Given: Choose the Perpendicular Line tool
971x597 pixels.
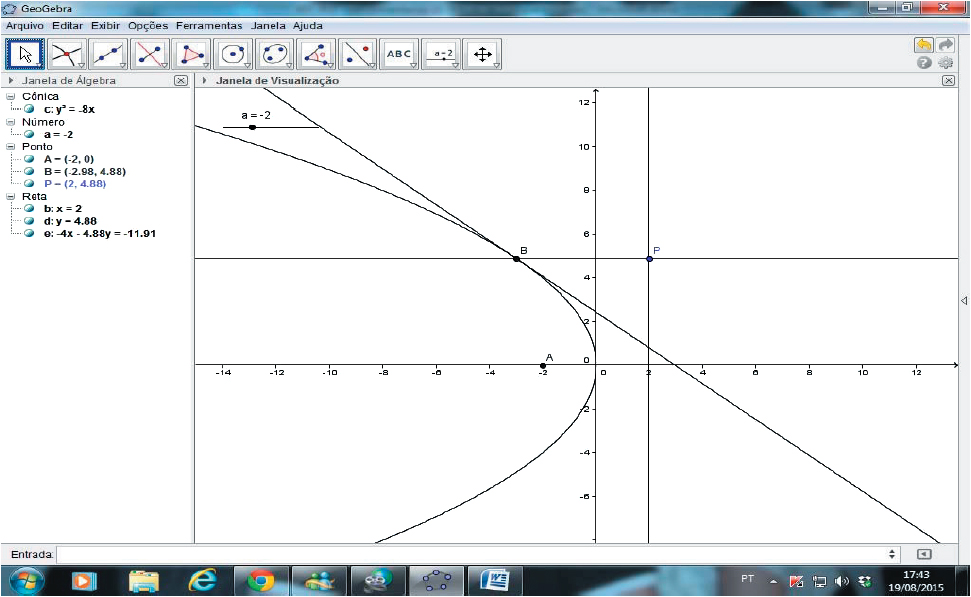Looking at the screenshot, I should pyautogui.click(x=150, y=54).
